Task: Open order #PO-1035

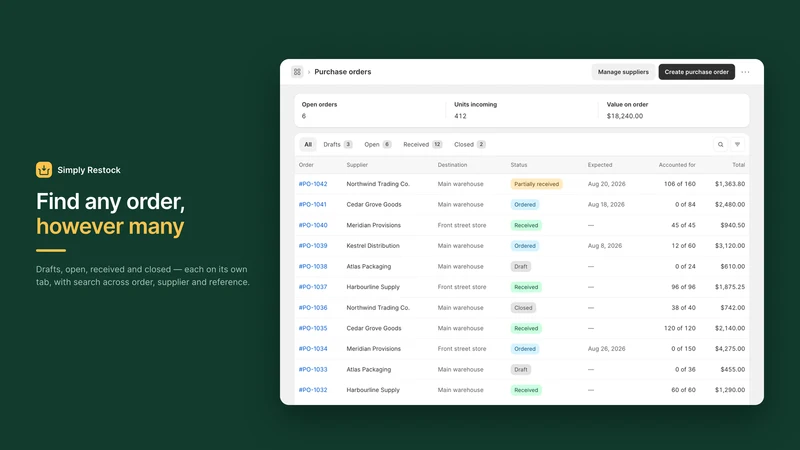Action: (313, 328)
